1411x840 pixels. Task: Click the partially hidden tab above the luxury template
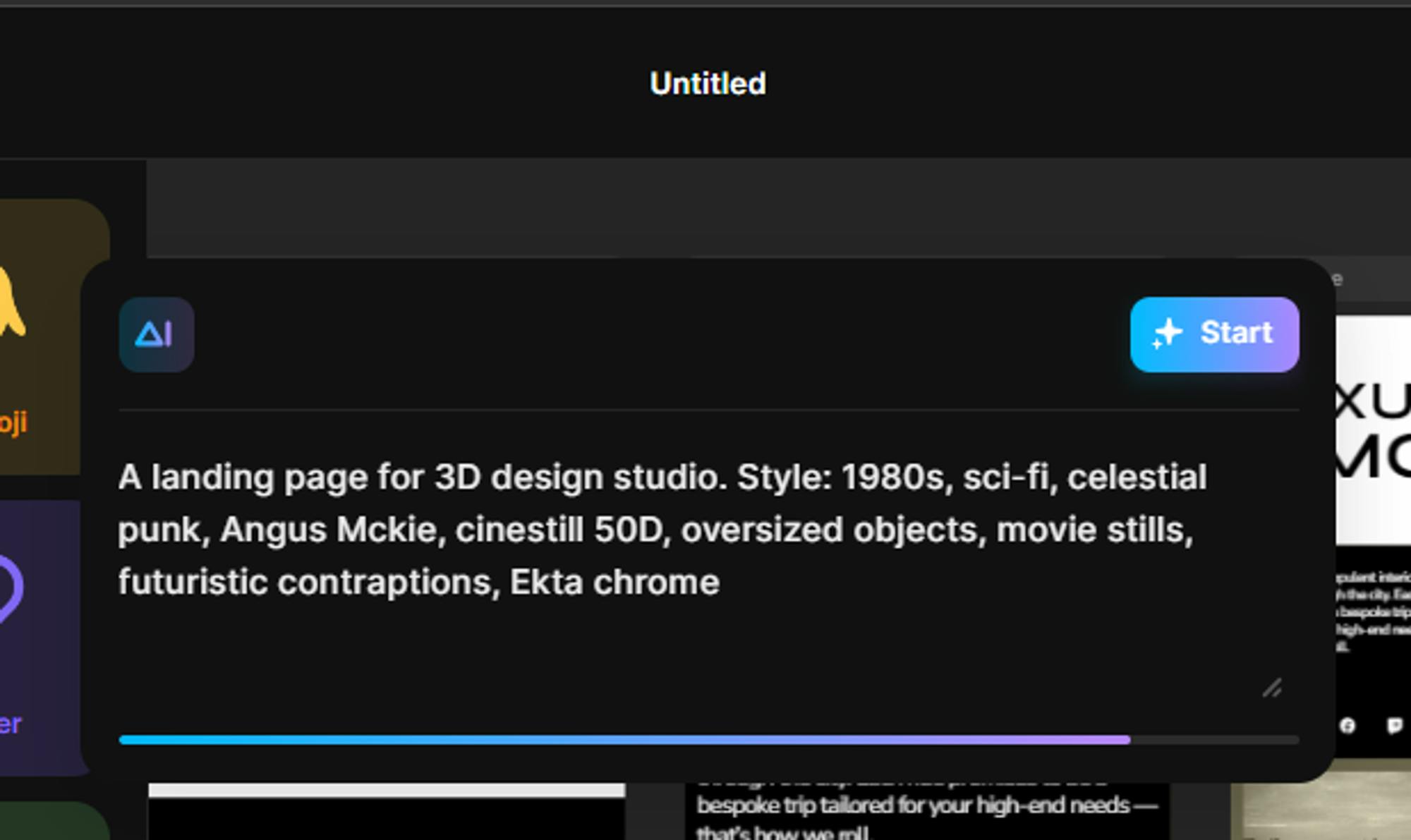(1337, 279)
